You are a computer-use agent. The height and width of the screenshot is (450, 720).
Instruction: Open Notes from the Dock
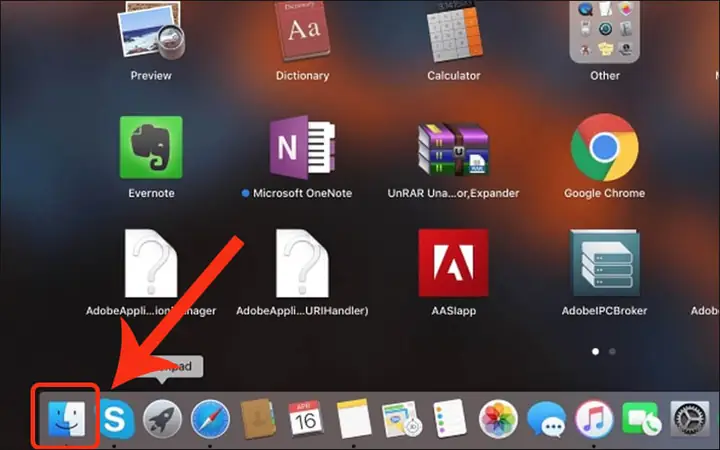354,419
